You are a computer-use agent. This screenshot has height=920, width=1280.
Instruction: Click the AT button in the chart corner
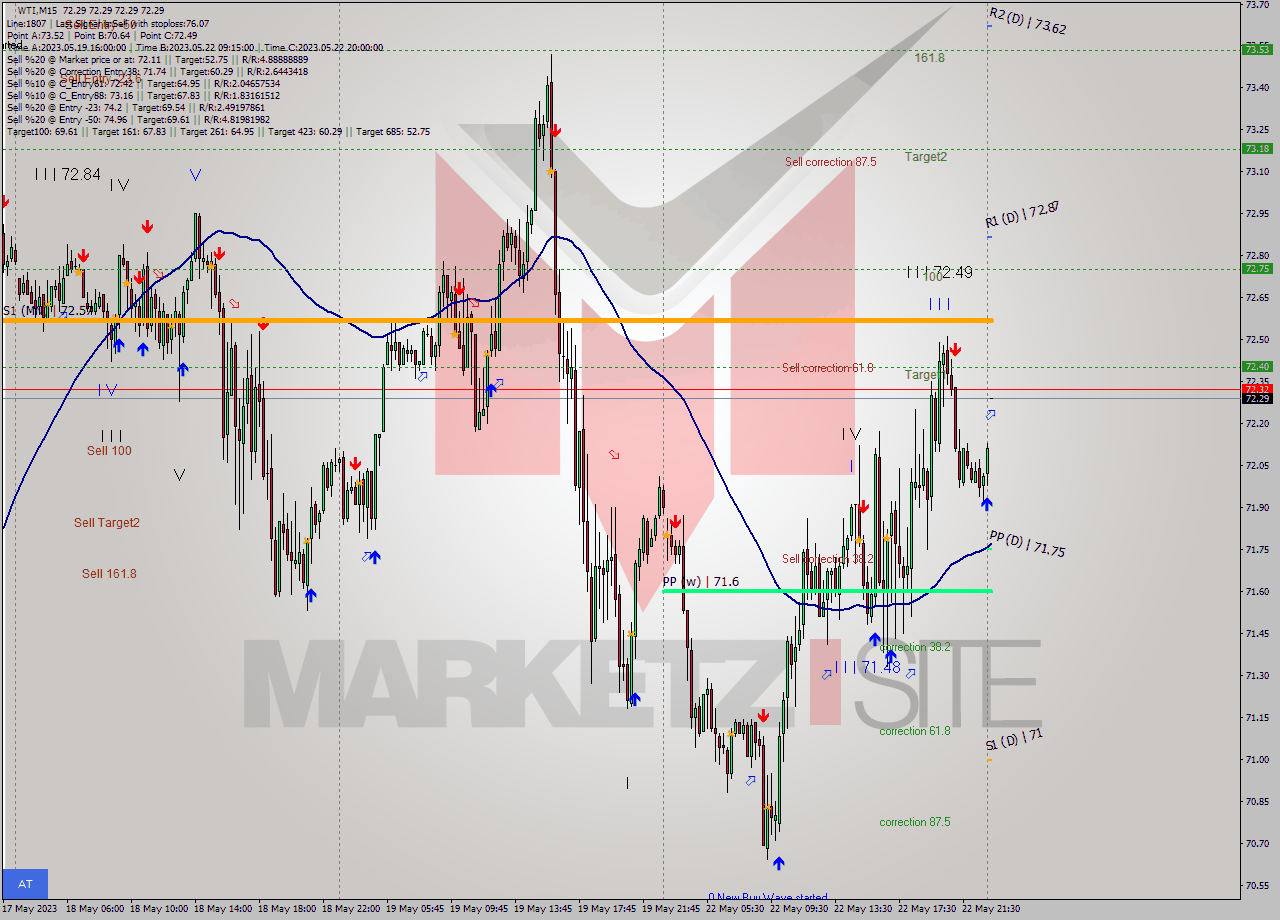pos(25,884)
